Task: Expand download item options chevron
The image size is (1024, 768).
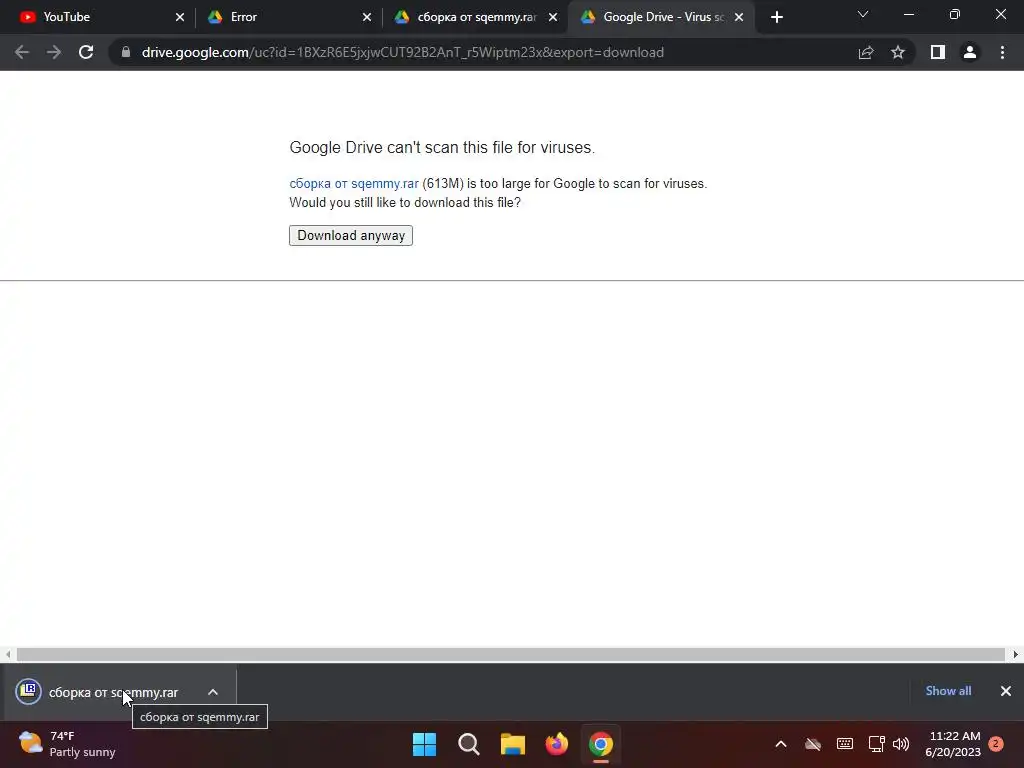Action: click(x=213, y=692)
